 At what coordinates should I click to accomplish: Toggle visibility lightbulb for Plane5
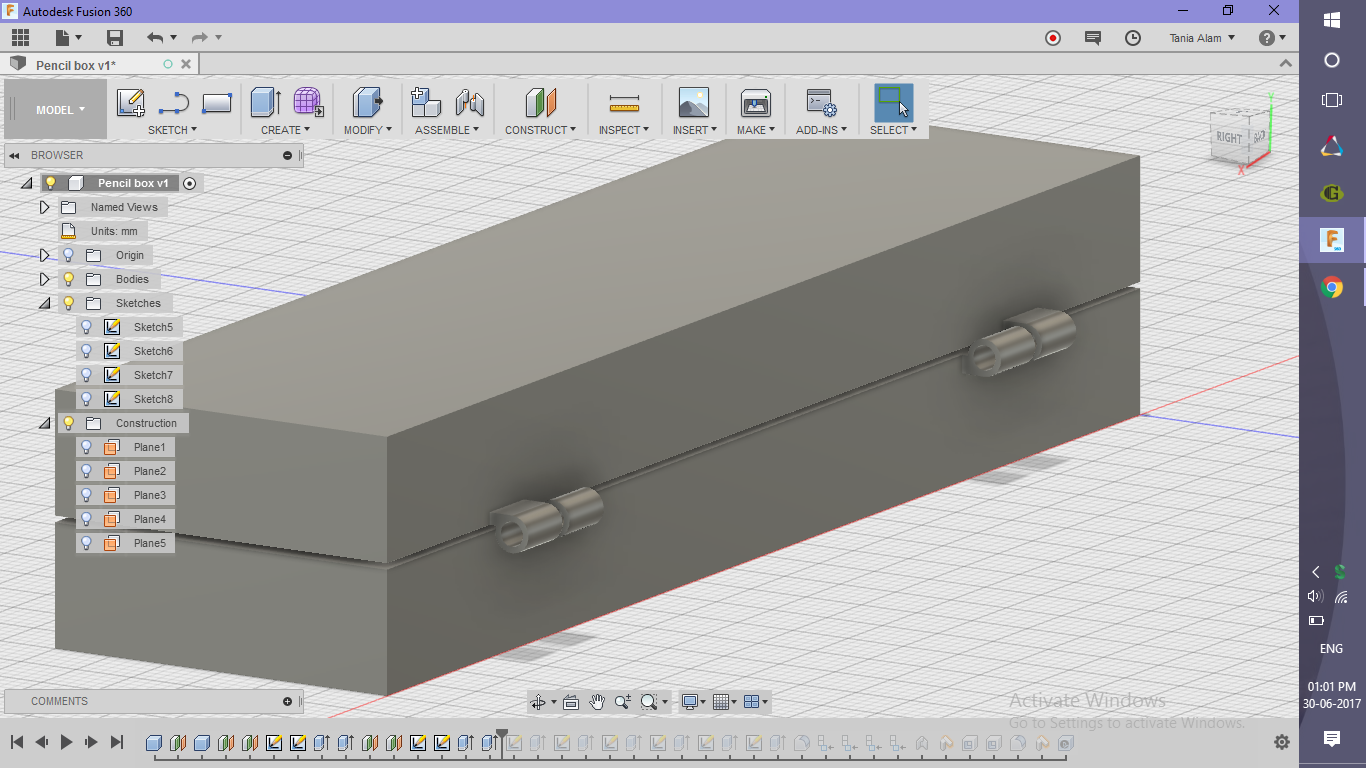87,543
